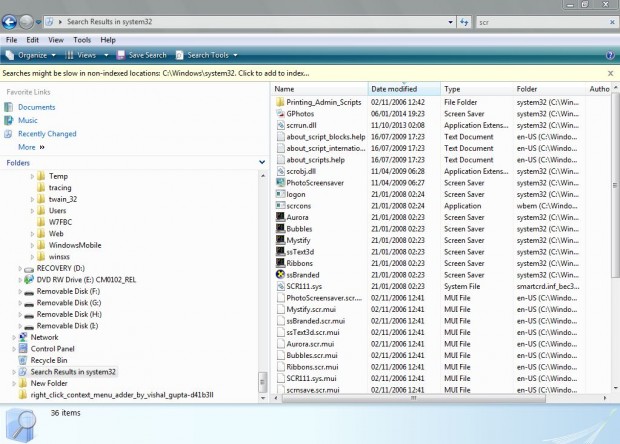
Task: Select New Folder in the tree
Action: click(49, 384)
